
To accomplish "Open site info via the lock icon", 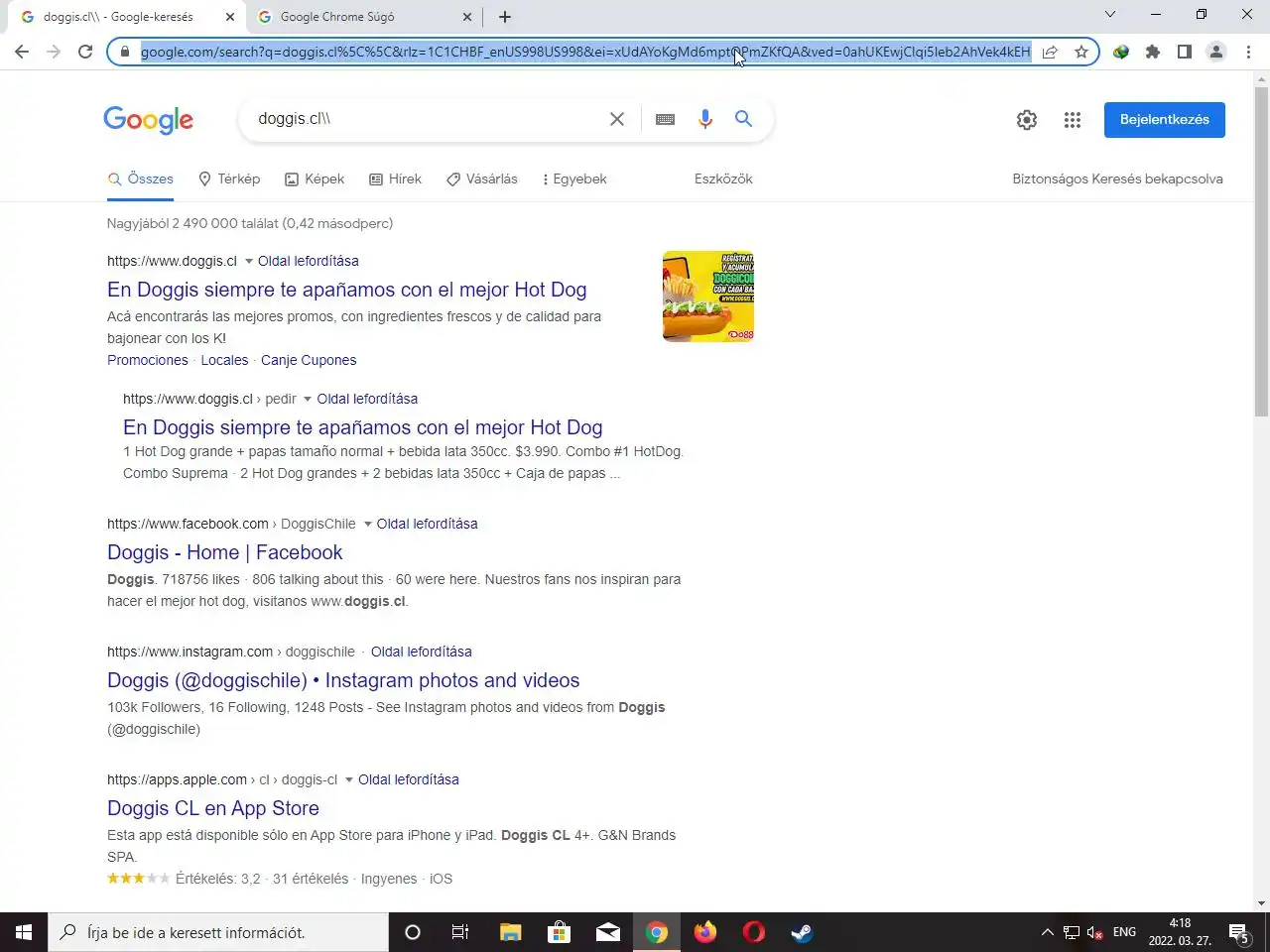I will [125, 52].
